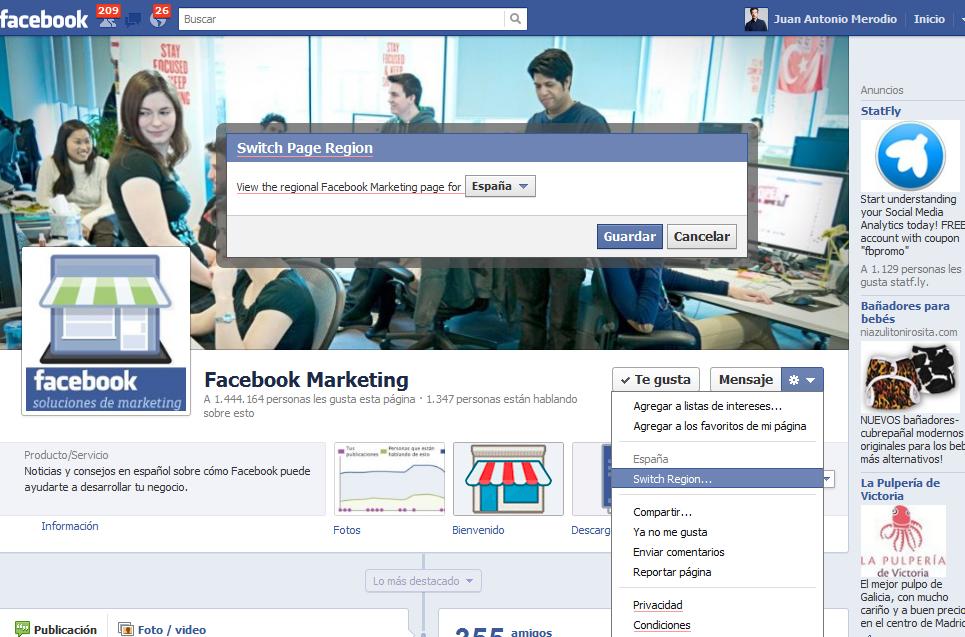Open the Información link
The height and width of the screenshot is (637, 965).
pos(70,526)
